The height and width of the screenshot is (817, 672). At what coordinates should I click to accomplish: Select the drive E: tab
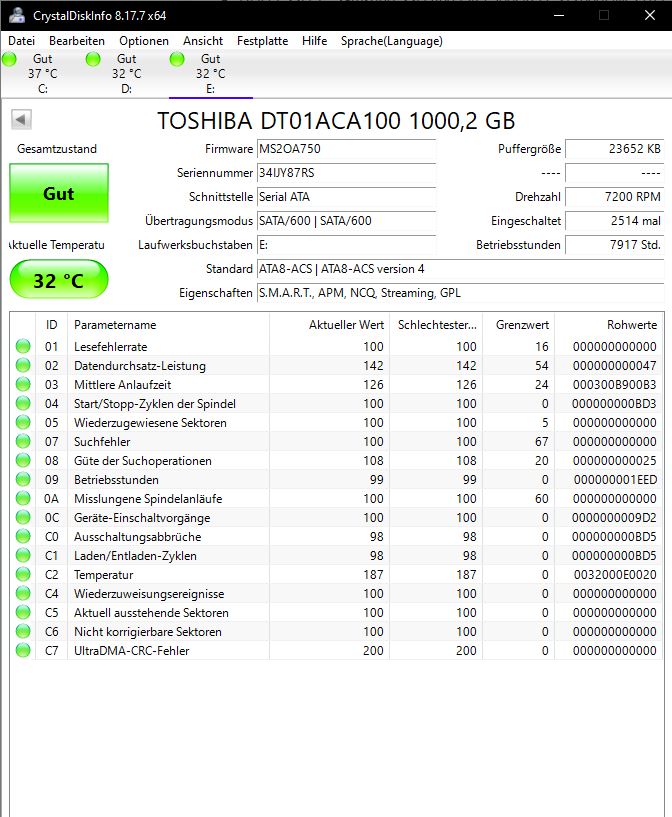[210, 73]
